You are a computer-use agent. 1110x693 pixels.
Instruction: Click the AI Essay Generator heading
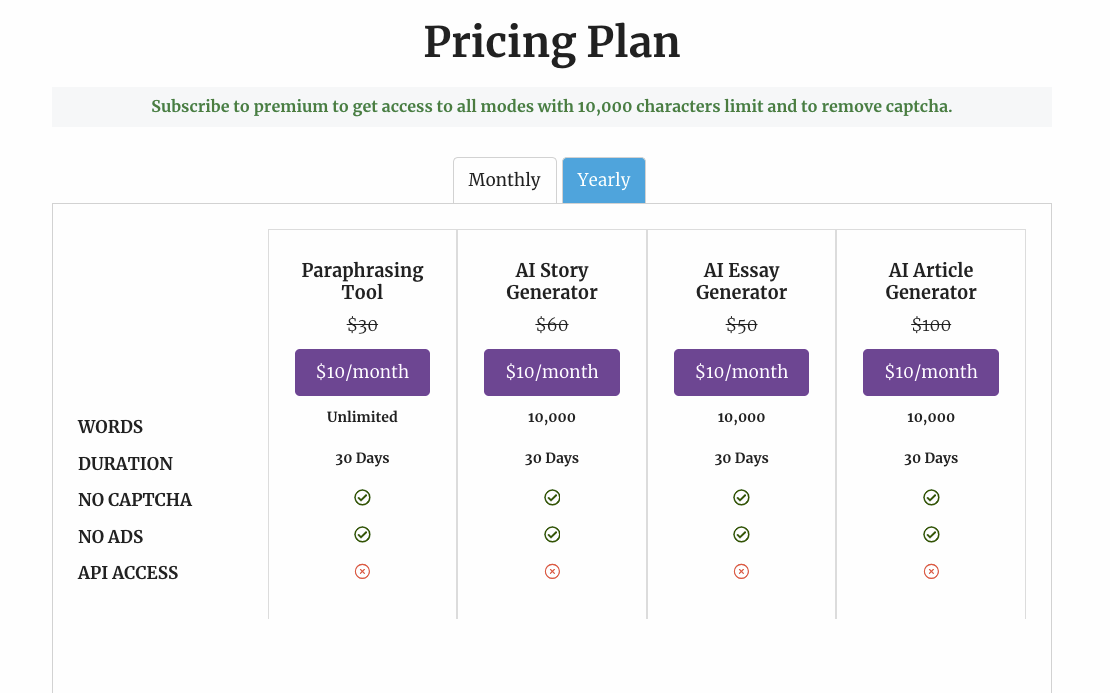coord(741,281)
